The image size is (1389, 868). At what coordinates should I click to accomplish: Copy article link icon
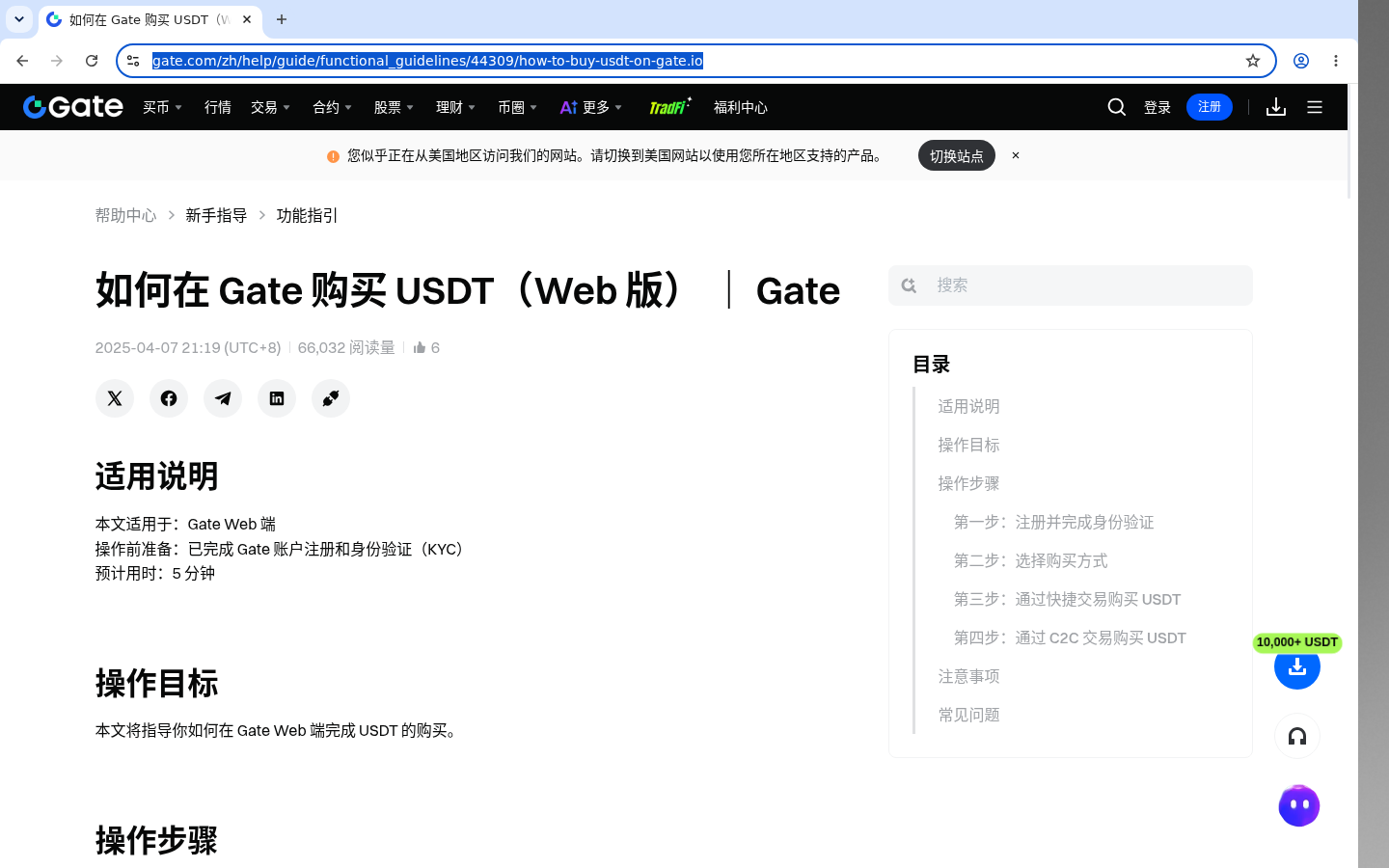(331, 398)
